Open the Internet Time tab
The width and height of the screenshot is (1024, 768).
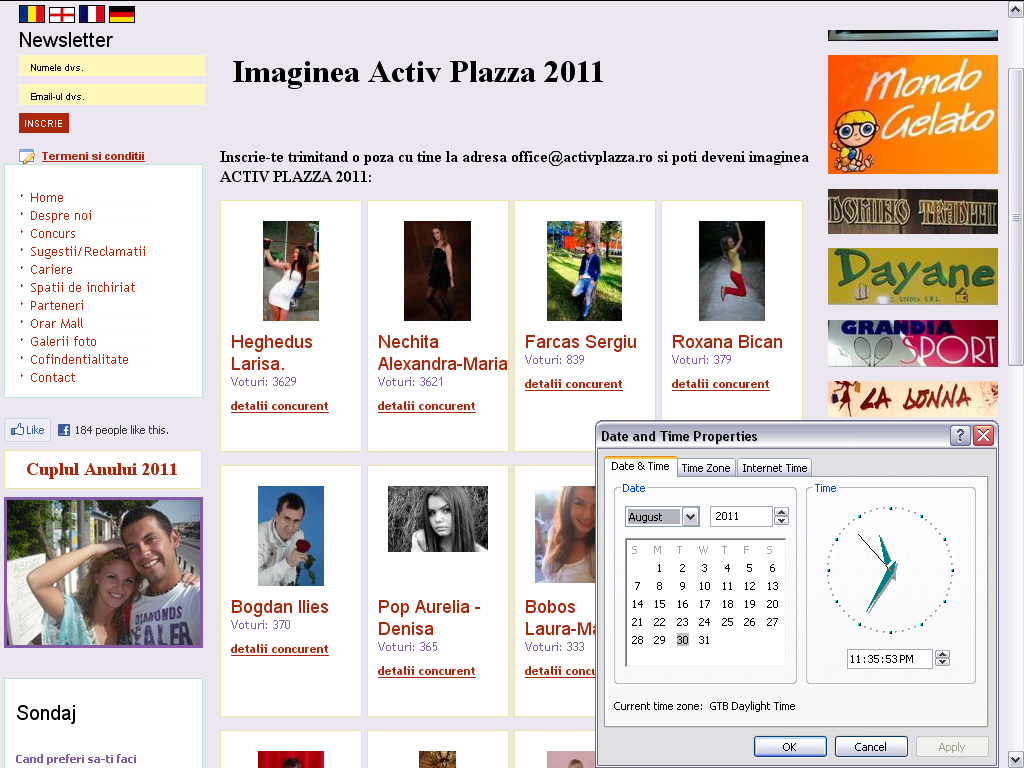773,466
